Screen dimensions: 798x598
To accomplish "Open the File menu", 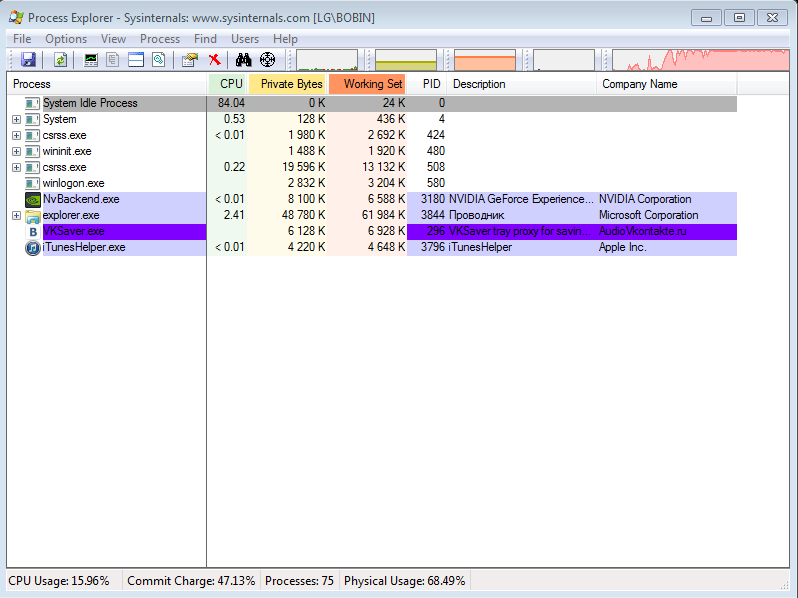I will click(x=22, y=39).
